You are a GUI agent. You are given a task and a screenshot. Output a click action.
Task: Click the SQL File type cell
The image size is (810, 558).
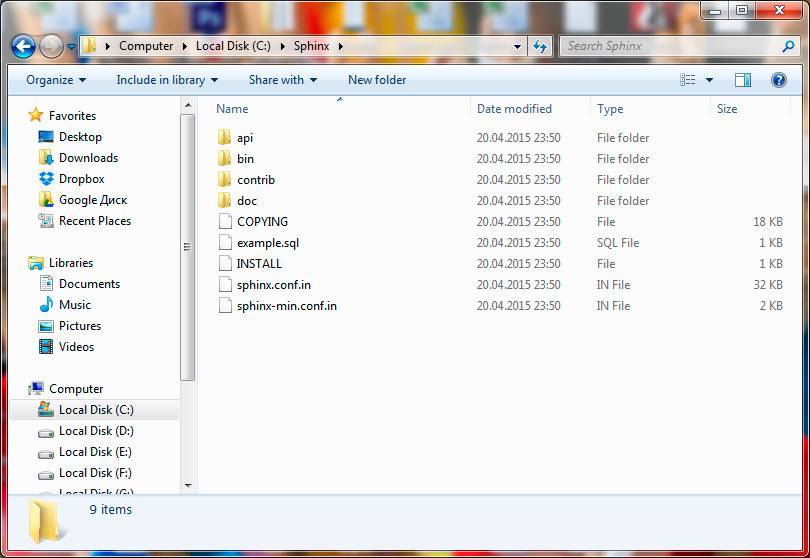point(618,243)
